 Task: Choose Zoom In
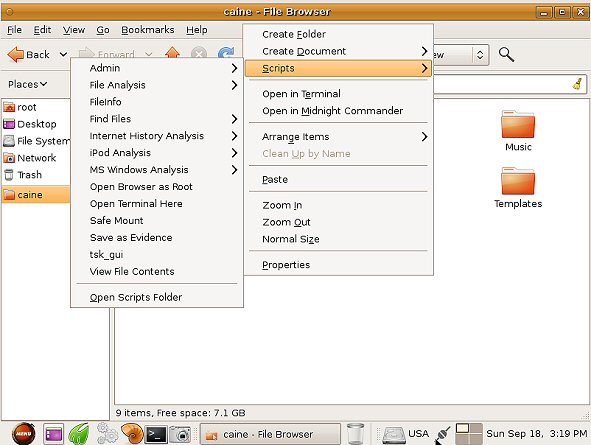338,205
